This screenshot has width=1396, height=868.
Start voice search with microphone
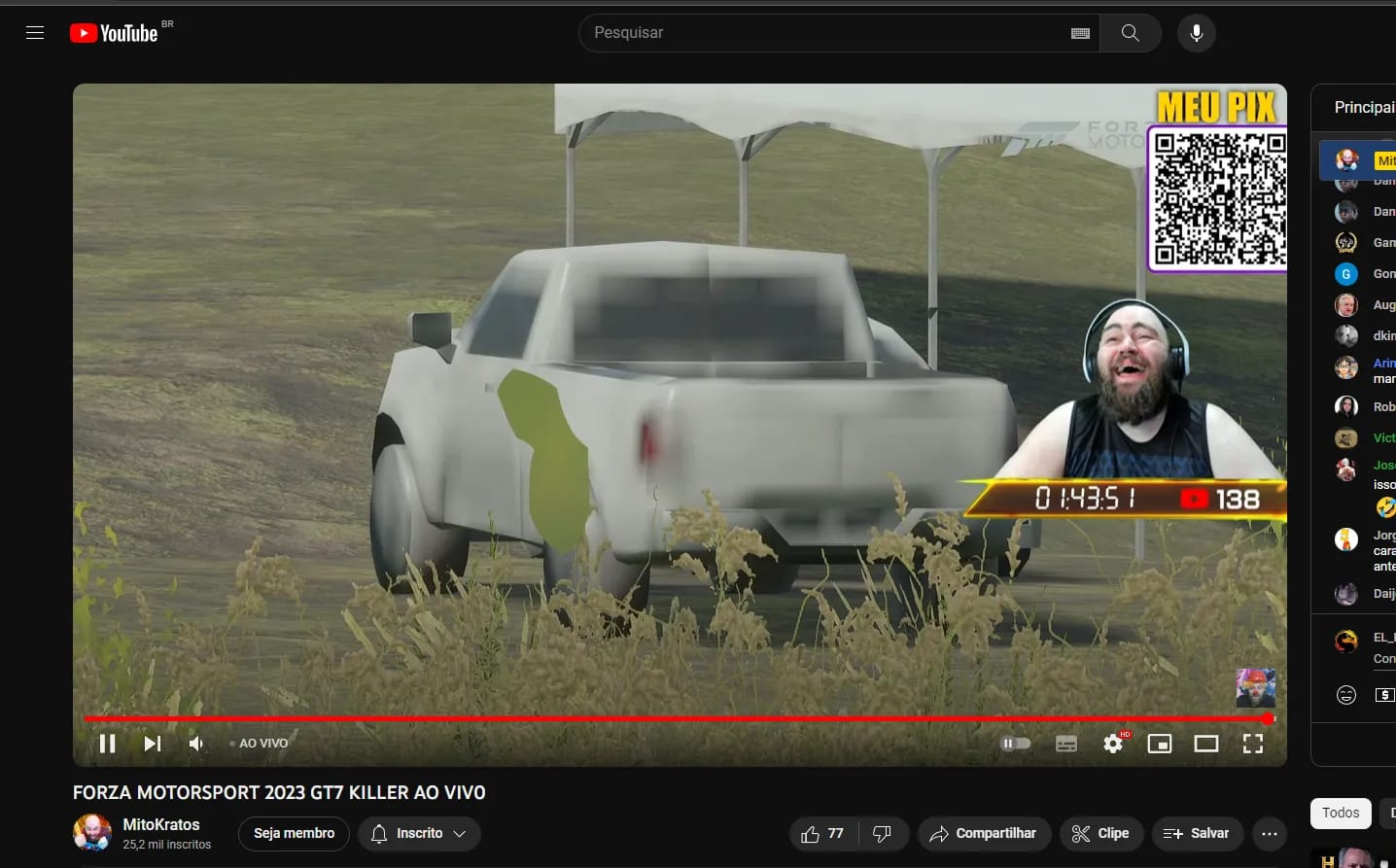[x=1197, y=33]
